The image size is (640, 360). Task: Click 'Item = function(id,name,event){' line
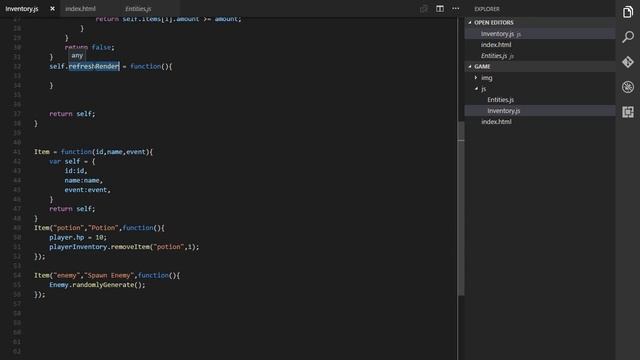tap(93, 152)
